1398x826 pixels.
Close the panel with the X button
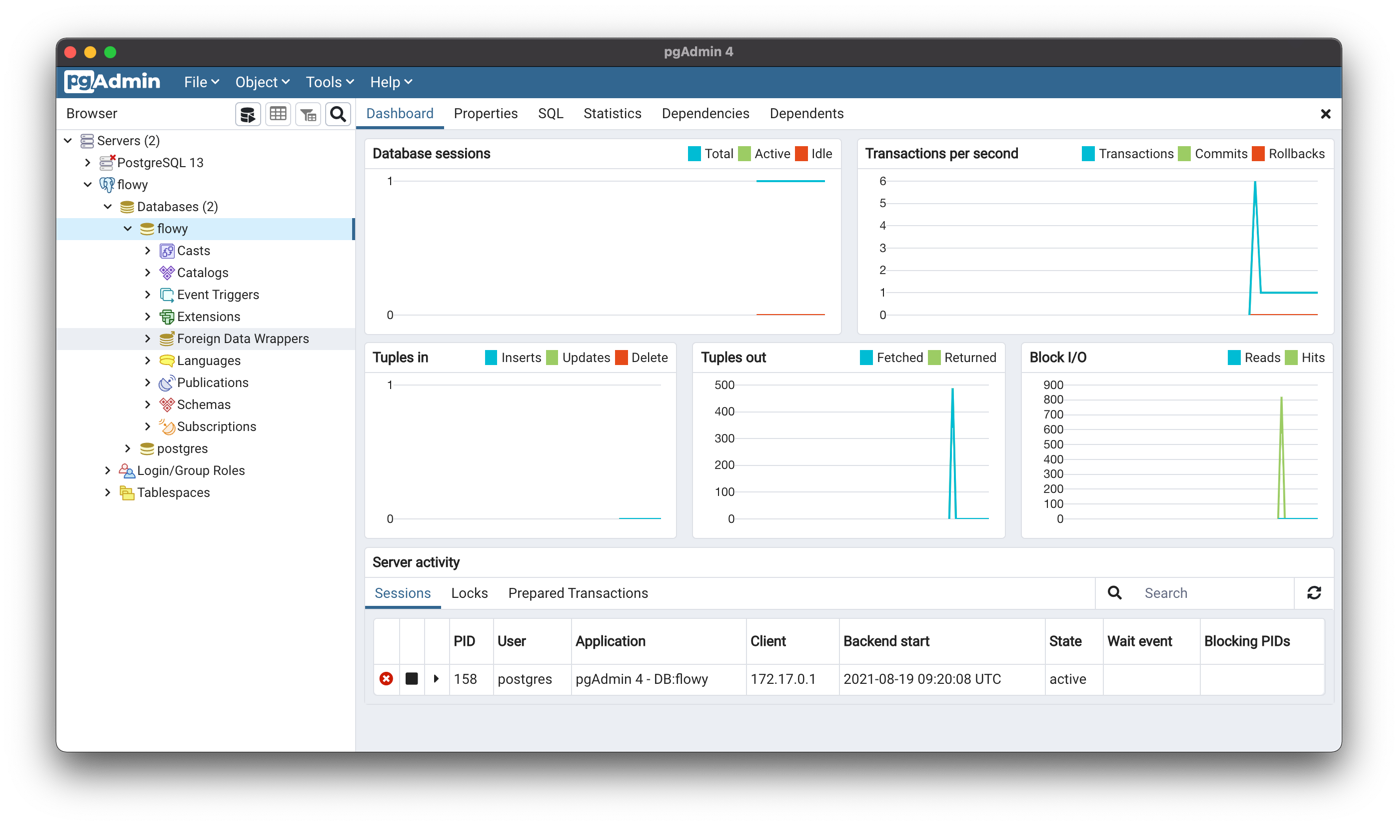1325,114
